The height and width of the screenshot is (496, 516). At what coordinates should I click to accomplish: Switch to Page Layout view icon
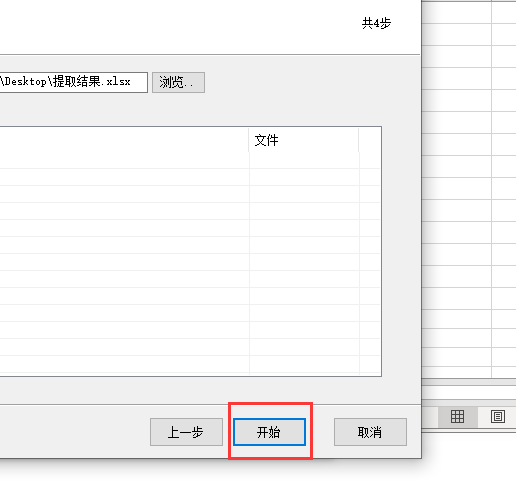[x=498, y=417]
